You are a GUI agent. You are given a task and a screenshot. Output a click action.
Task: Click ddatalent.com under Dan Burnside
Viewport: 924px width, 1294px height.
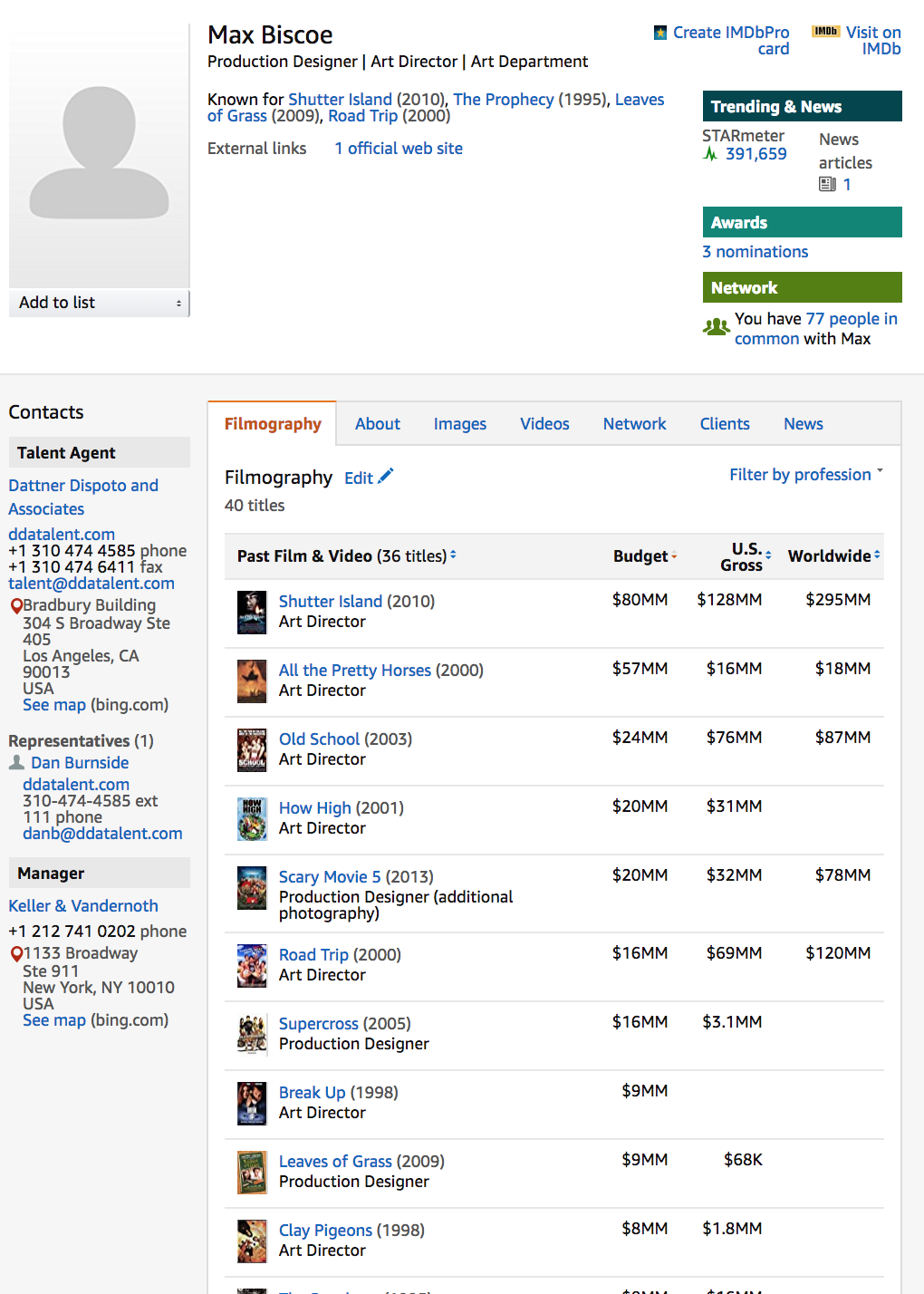coord(76,785)
